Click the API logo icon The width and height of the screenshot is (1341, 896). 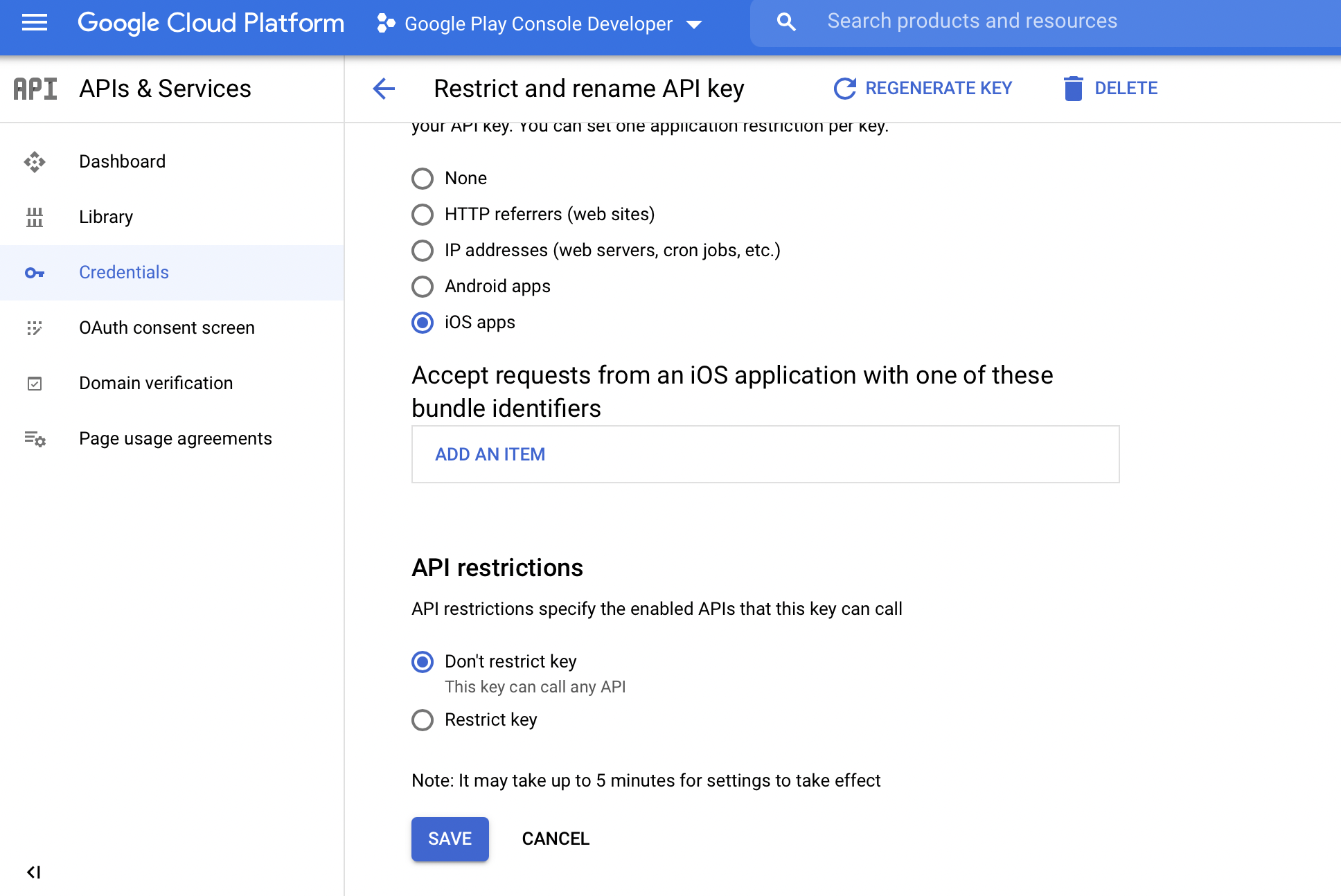pos(35,89)
